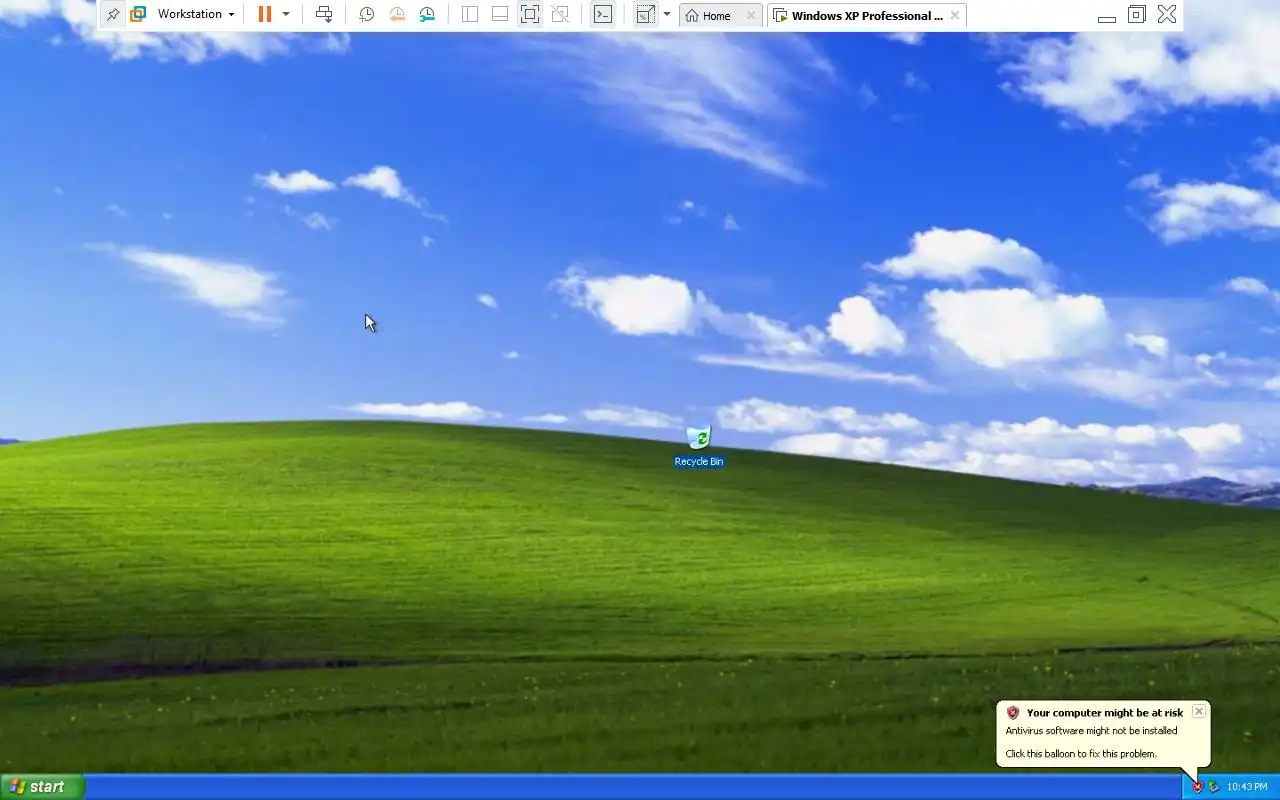Dismiss the security warning balloon
Screen dimensions: 1280x800
pyautogui.click(x=1199, y=711)
